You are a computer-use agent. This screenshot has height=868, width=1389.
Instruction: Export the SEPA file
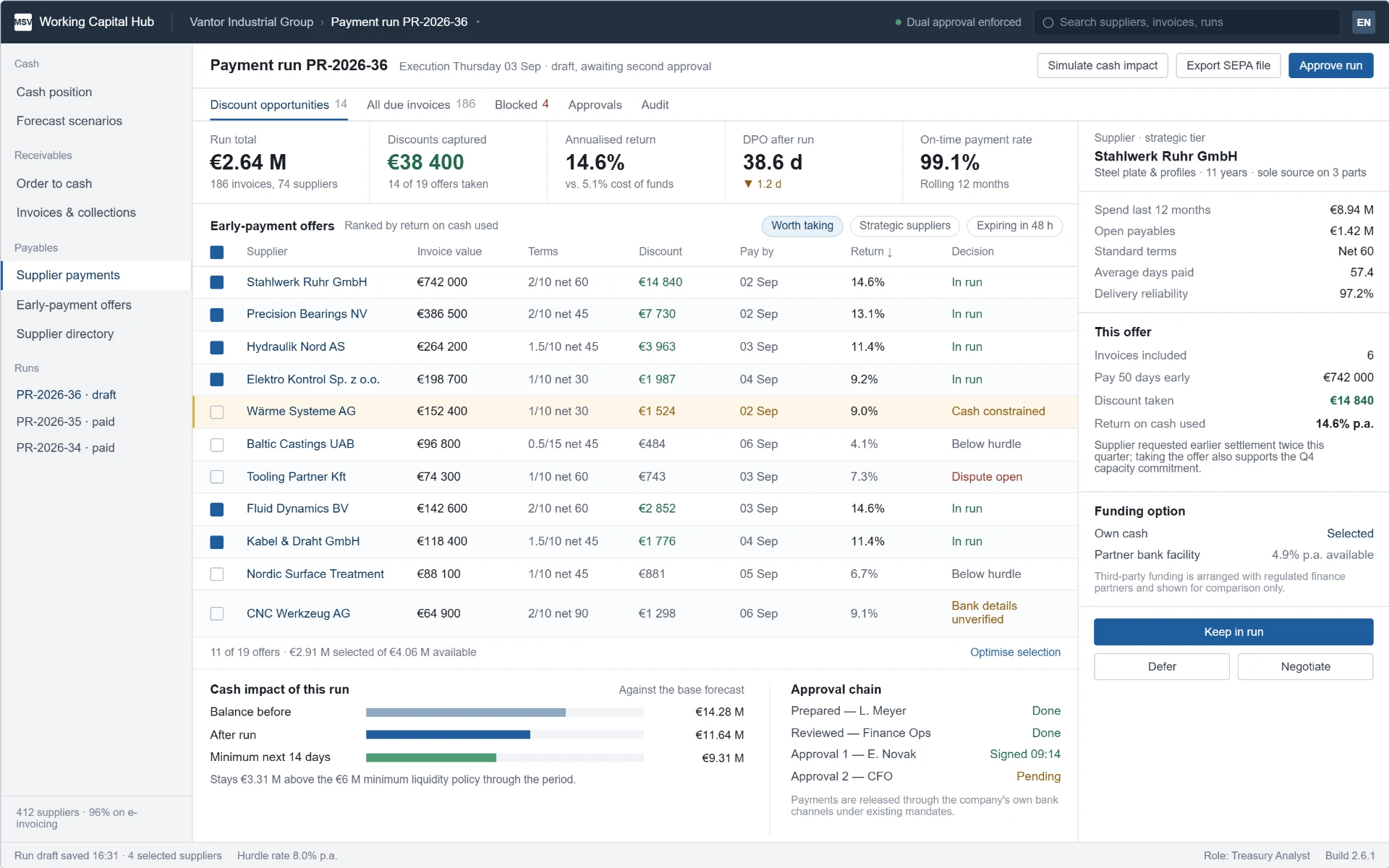(1228, 66)
